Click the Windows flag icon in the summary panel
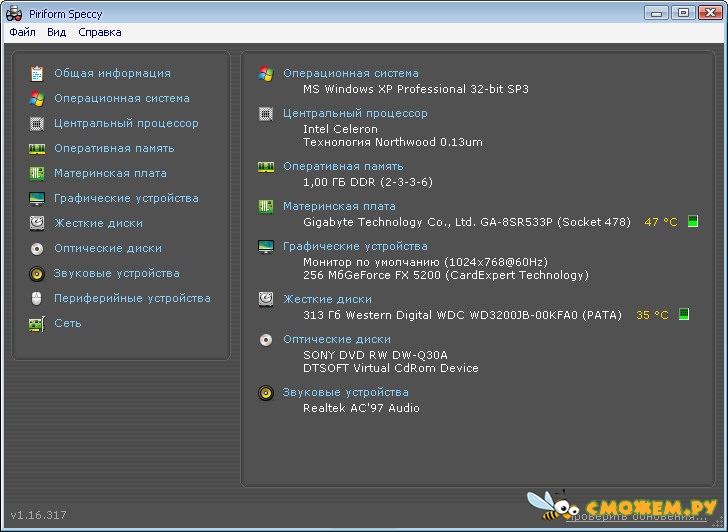 266,73
